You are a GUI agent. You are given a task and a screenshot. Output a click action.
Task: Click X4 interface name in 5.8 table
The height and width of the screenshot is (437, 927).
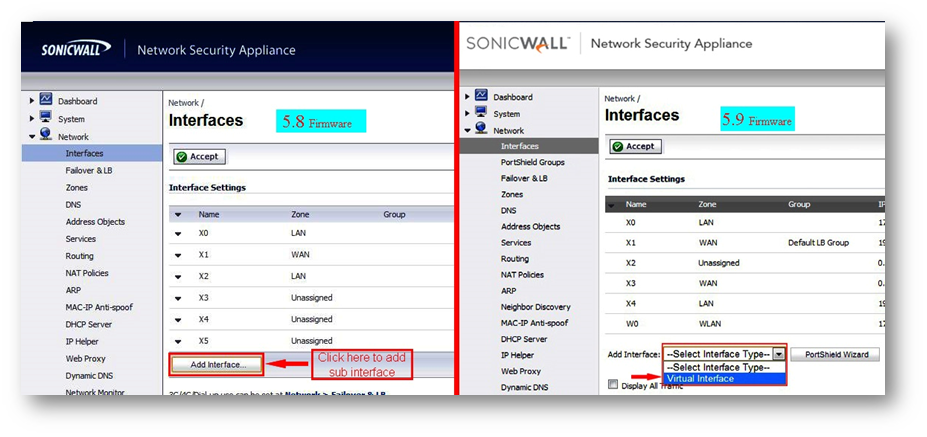[x=203, y=319]
